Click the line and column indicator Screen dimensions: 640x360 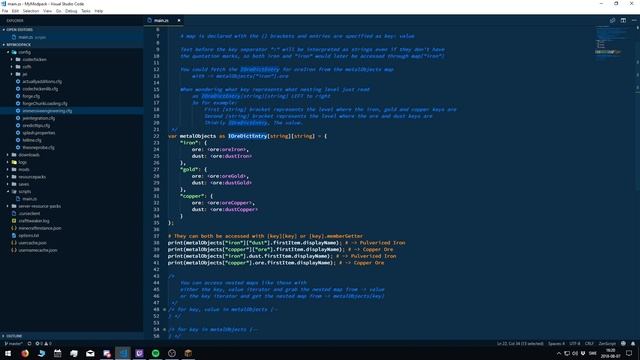[x=520, y=344]
